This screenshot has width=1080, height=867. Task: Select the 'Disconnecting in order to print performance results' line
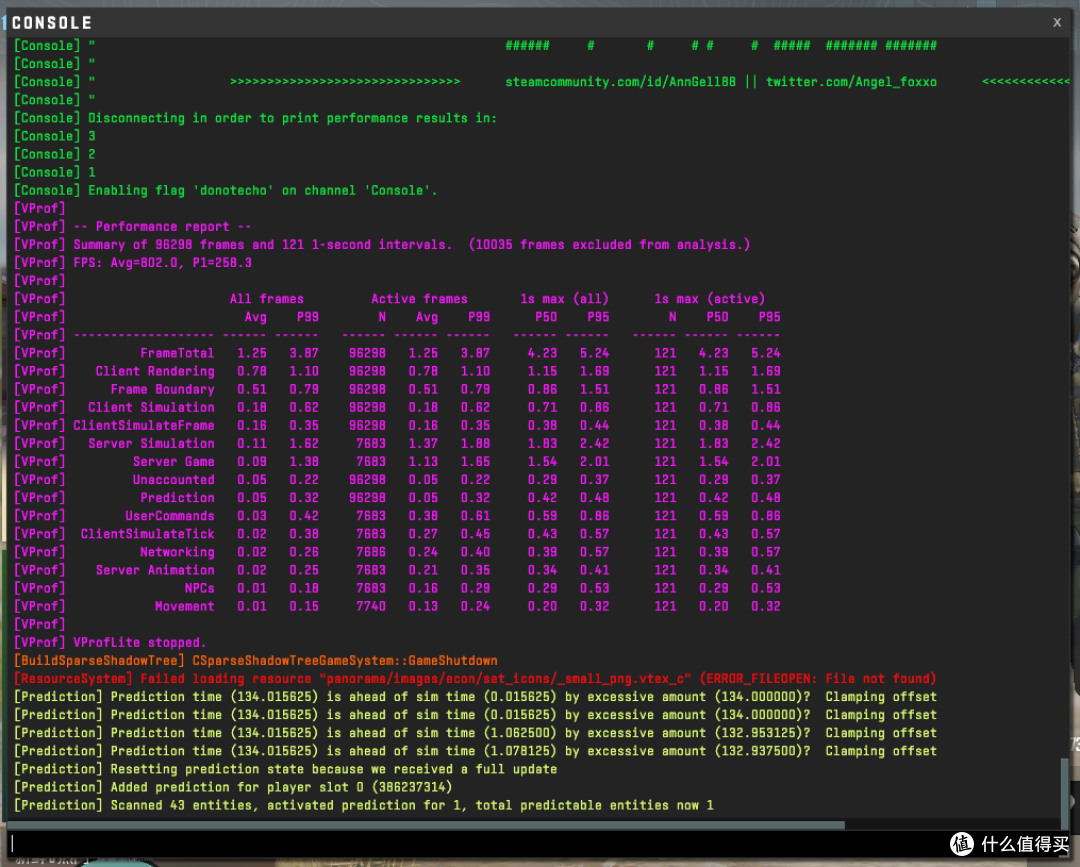256,118
